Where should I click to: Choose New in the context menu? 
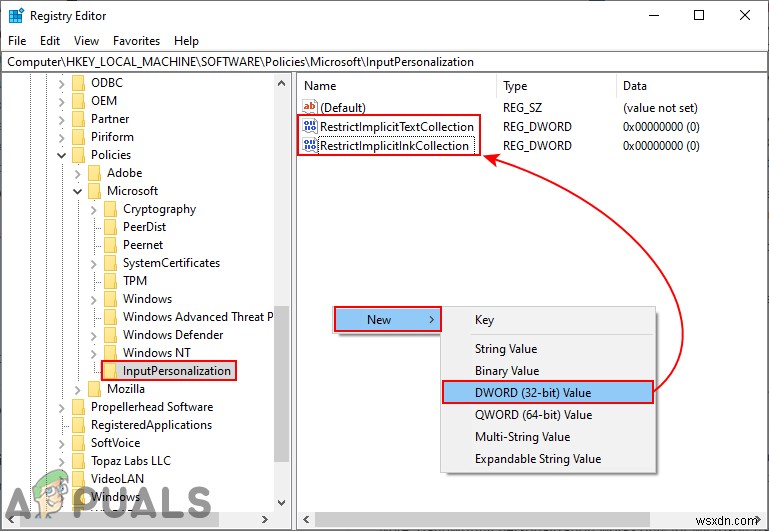(387, 320)
